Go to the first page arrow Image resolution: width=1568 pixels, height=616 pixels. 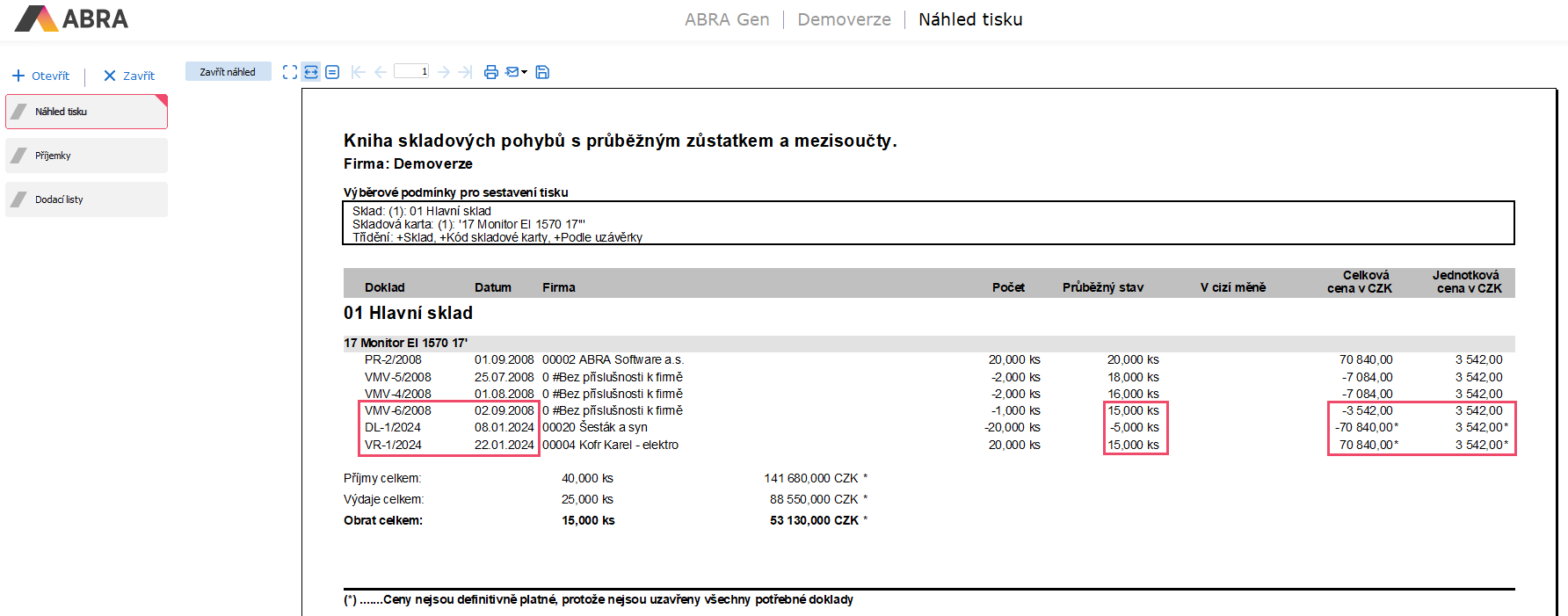pos(358,72)
